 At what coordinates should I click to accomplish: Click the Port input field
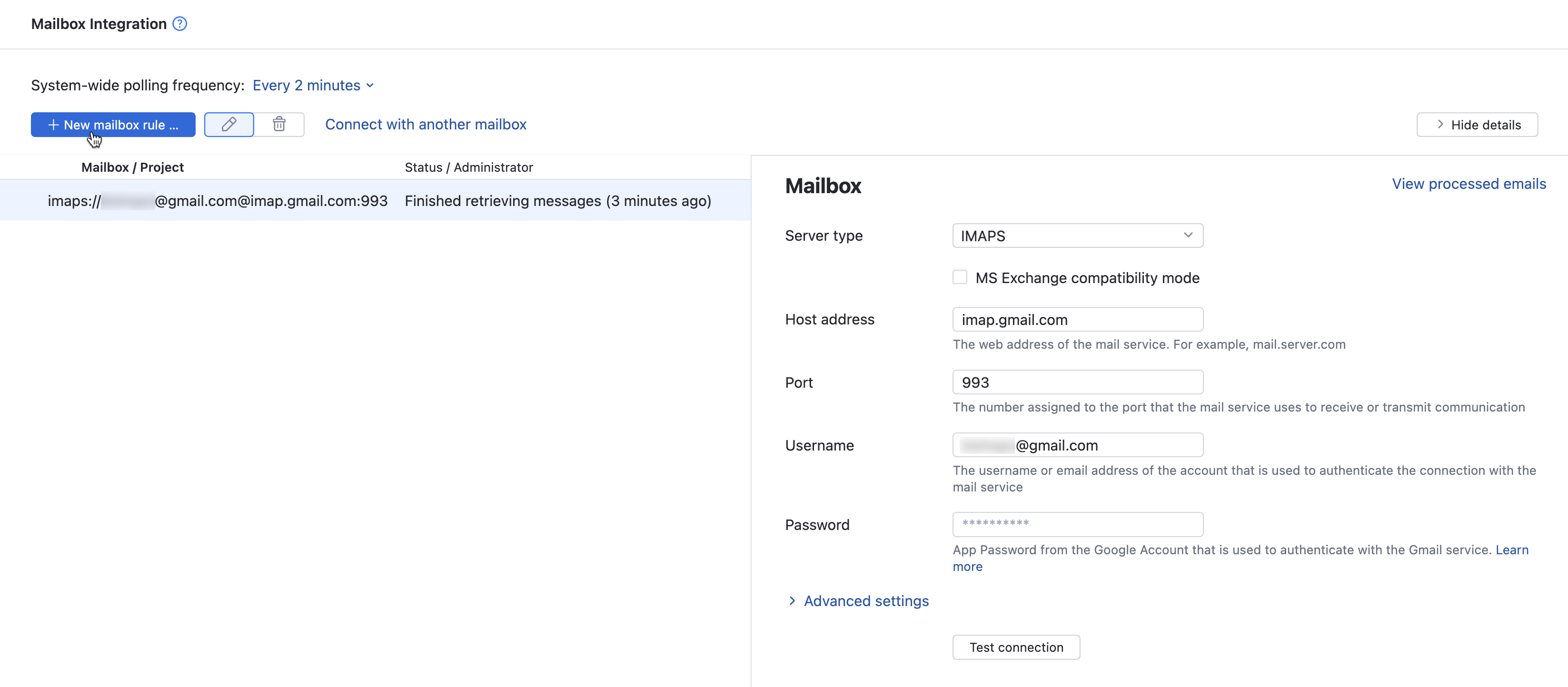tap(1077, 383)
